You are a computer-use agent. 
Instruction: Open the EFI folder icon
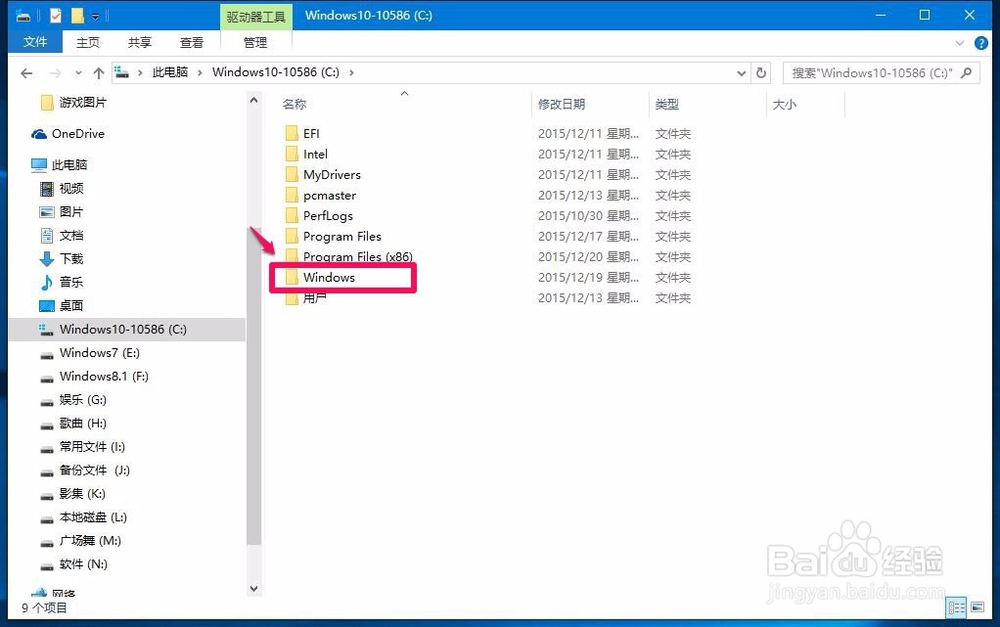coord(291,133)
